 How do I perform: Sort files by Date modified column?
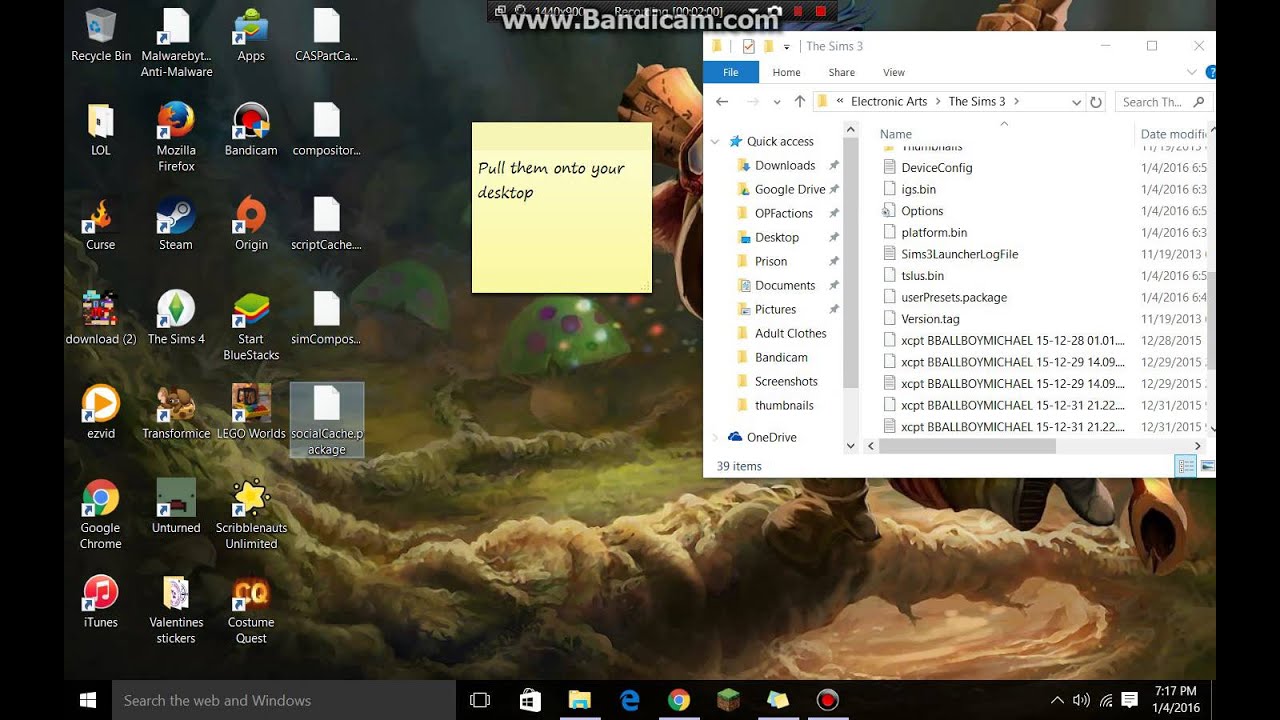tap(1174, 134)
